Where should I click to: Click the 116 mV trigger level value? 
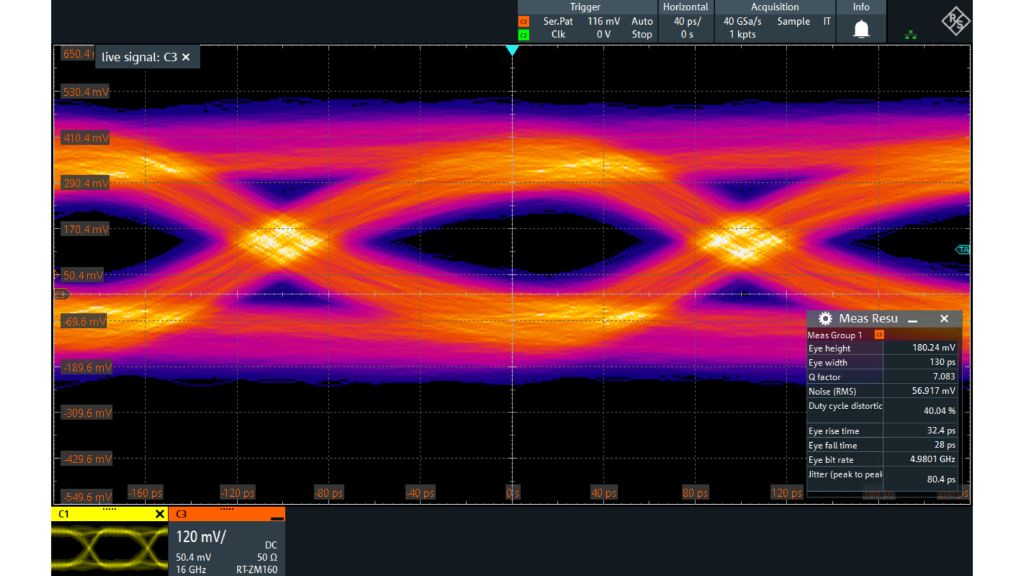603,22
